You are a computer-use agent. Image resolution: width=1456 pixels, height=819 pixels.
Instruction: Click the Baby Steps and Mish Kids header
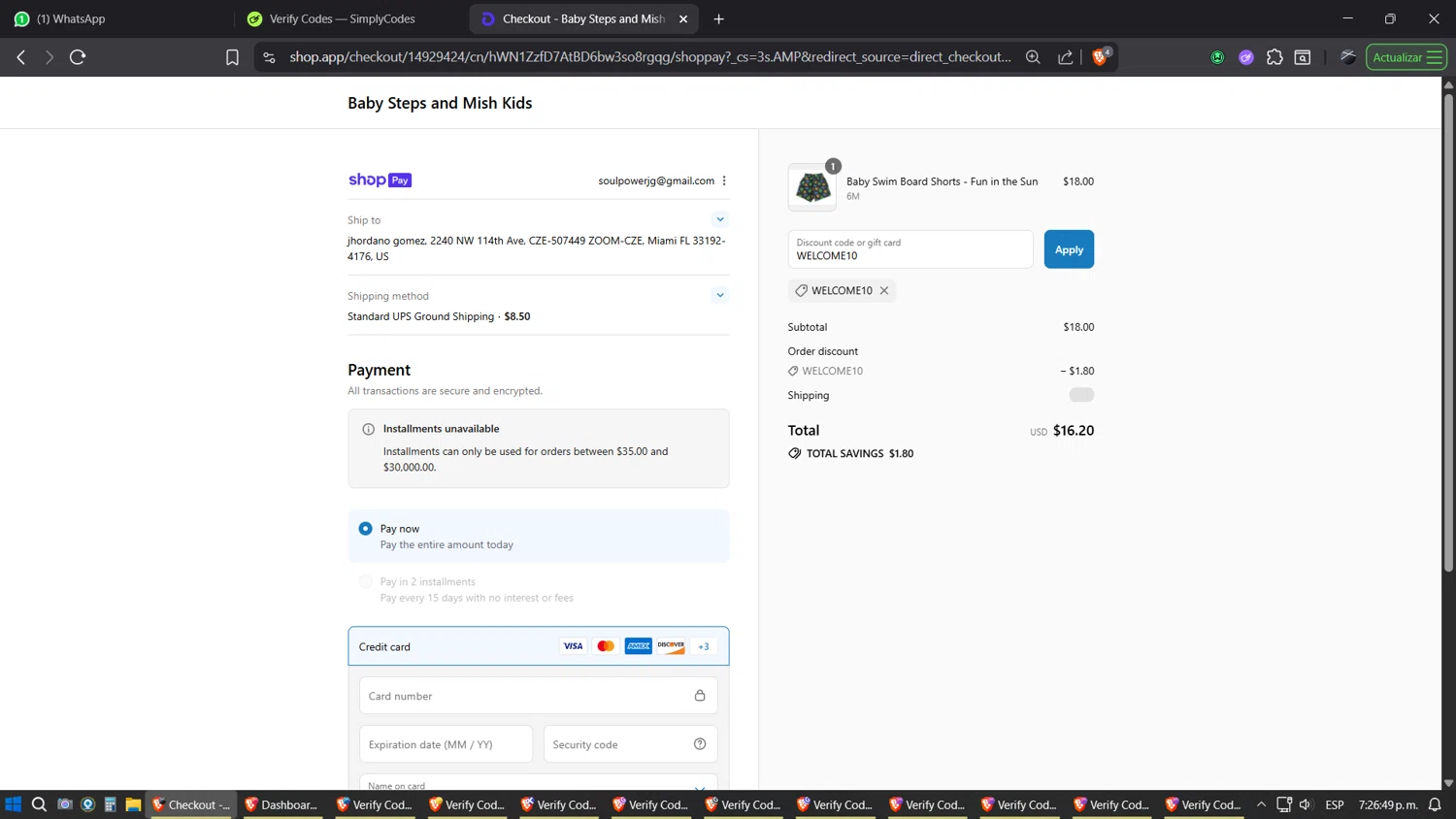coord(440,103)
